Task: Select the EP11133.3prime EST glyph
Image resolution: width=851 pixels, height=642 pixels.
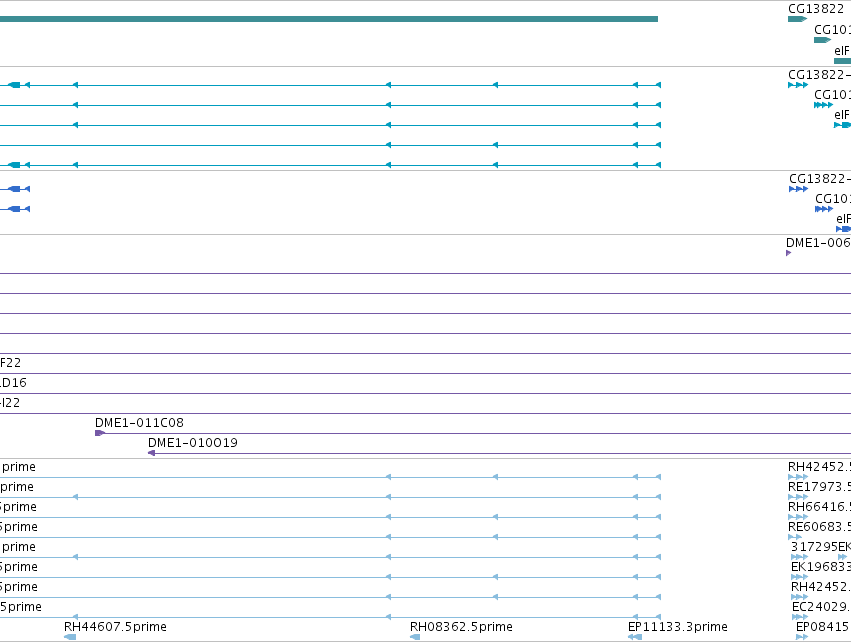Action: coord(635,637)
